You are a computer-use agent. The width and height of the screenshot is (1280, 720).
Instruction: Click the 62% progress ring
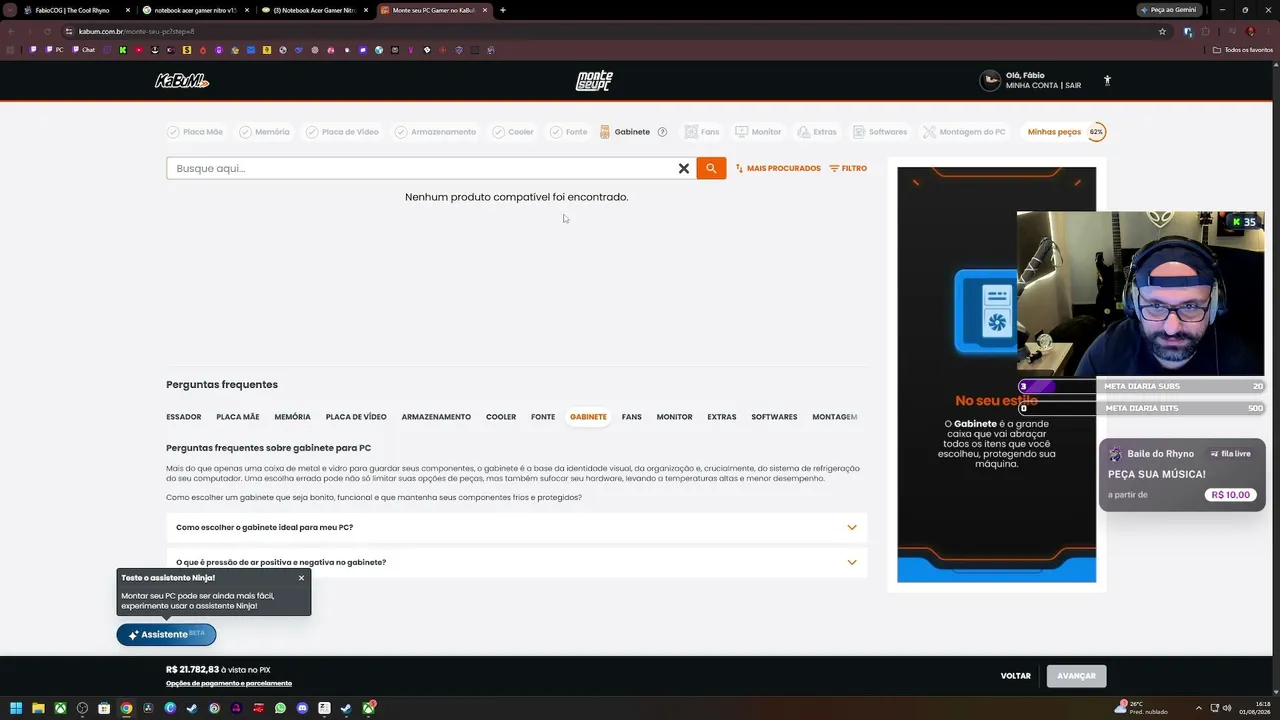click(1096, 132)
